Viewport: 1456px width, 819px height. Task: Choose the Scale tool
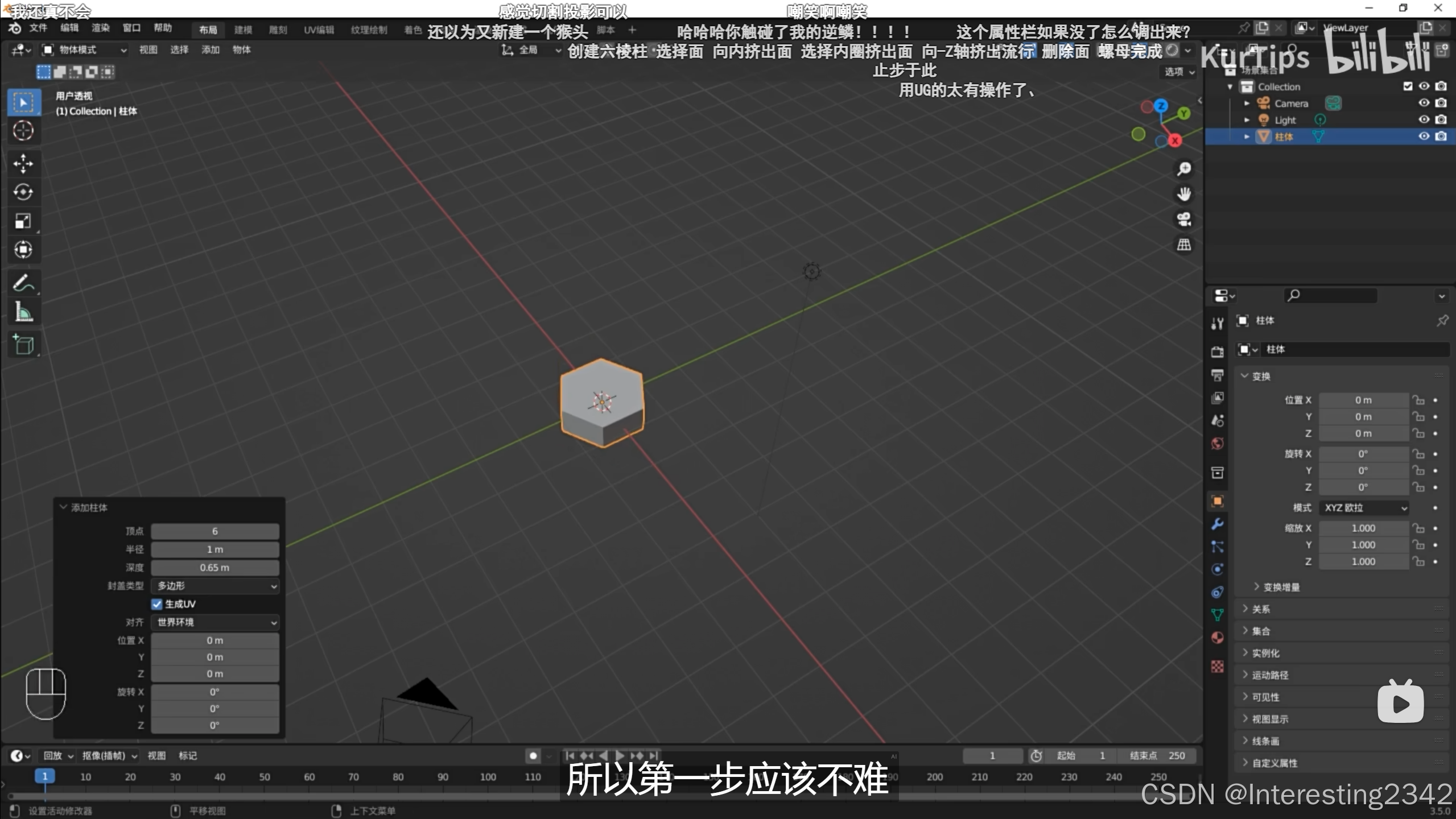pyautogui.click(x=23, y=221)
